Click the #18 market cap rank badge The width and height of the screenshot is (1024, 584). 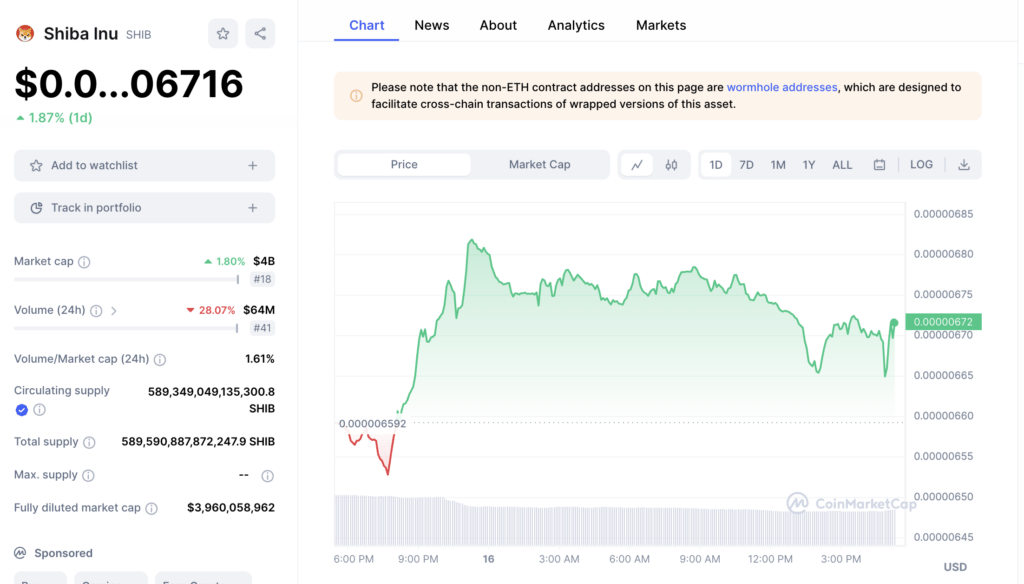tap(263, 279)
